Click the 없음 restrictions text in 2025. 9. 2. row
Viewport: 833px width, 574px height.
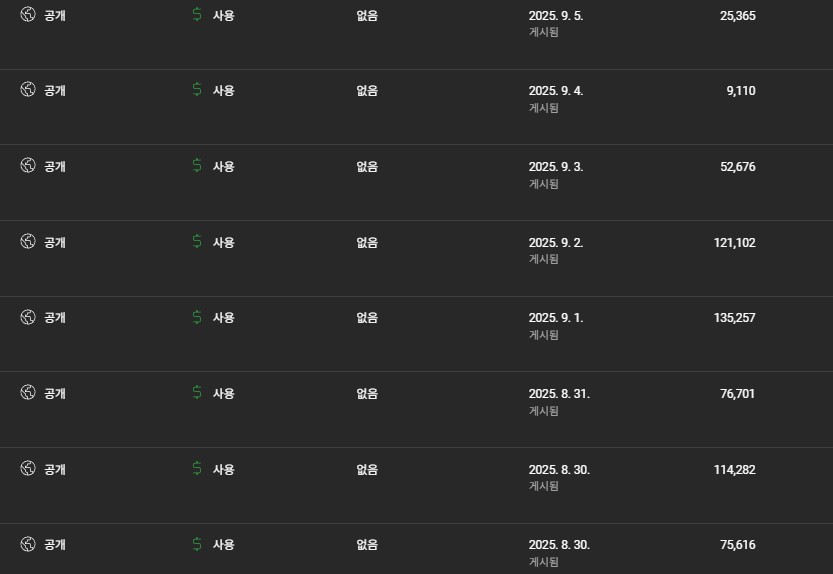point(367,242)
